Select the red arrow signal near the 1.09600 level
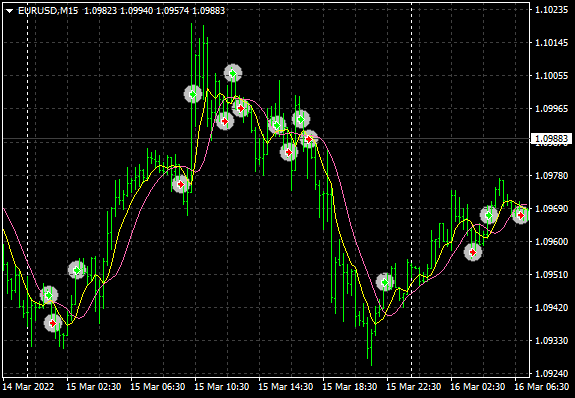 point(473,252)
